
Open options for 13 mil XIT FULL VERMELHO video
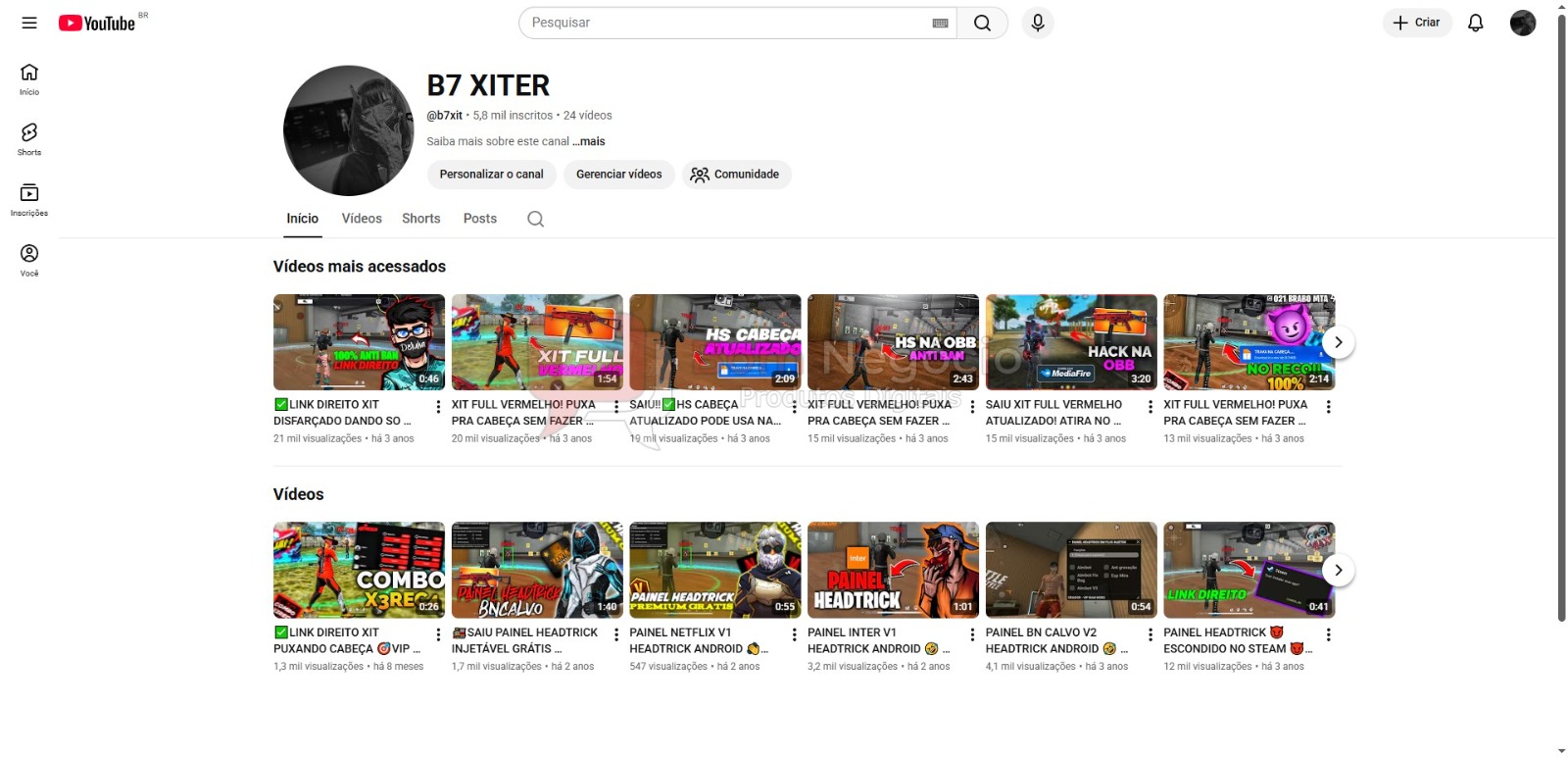pyautogui.click(x=1328, y=406)
